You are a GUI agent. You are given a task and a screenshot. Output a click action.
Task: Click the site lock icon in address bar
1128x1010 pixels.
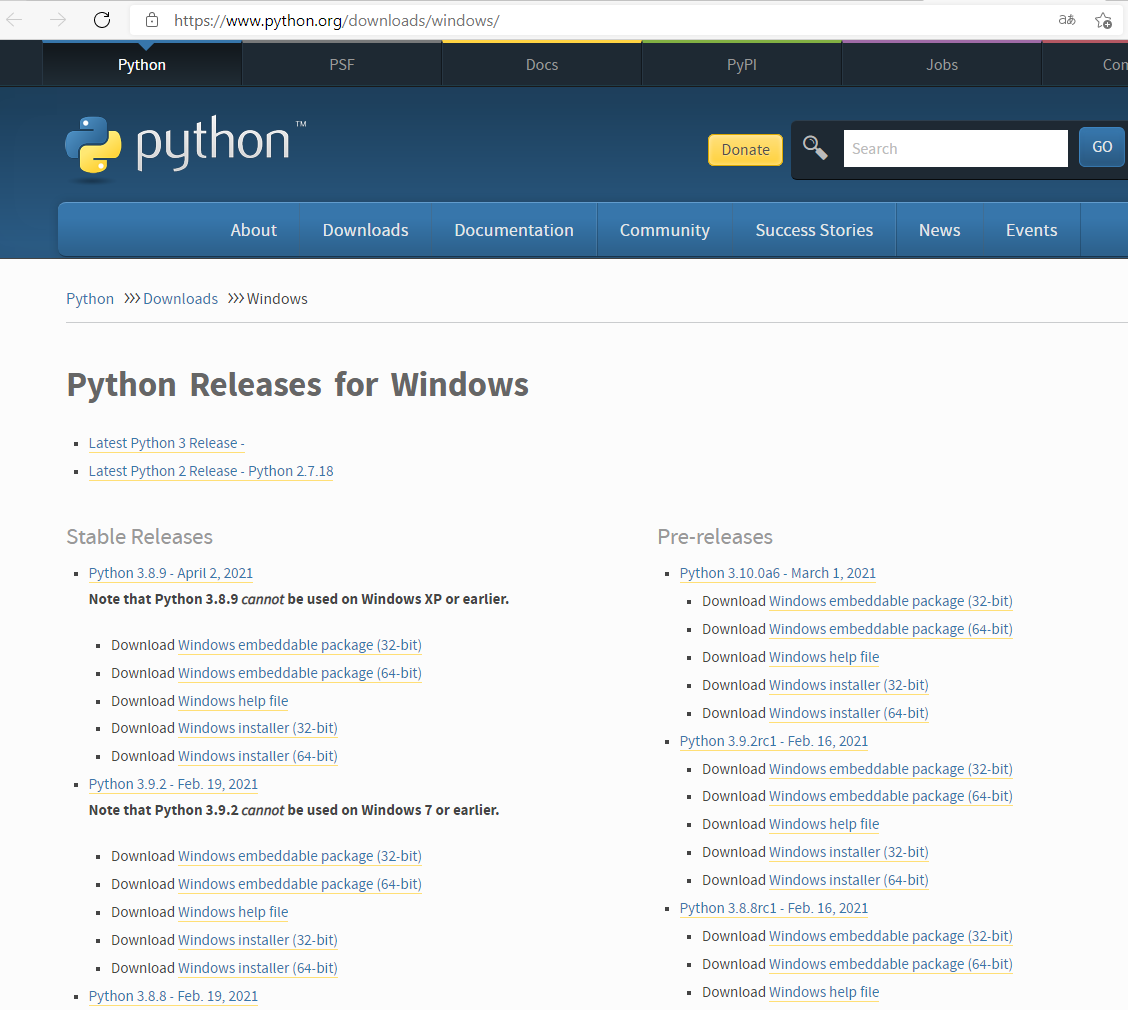coord(152,20)
